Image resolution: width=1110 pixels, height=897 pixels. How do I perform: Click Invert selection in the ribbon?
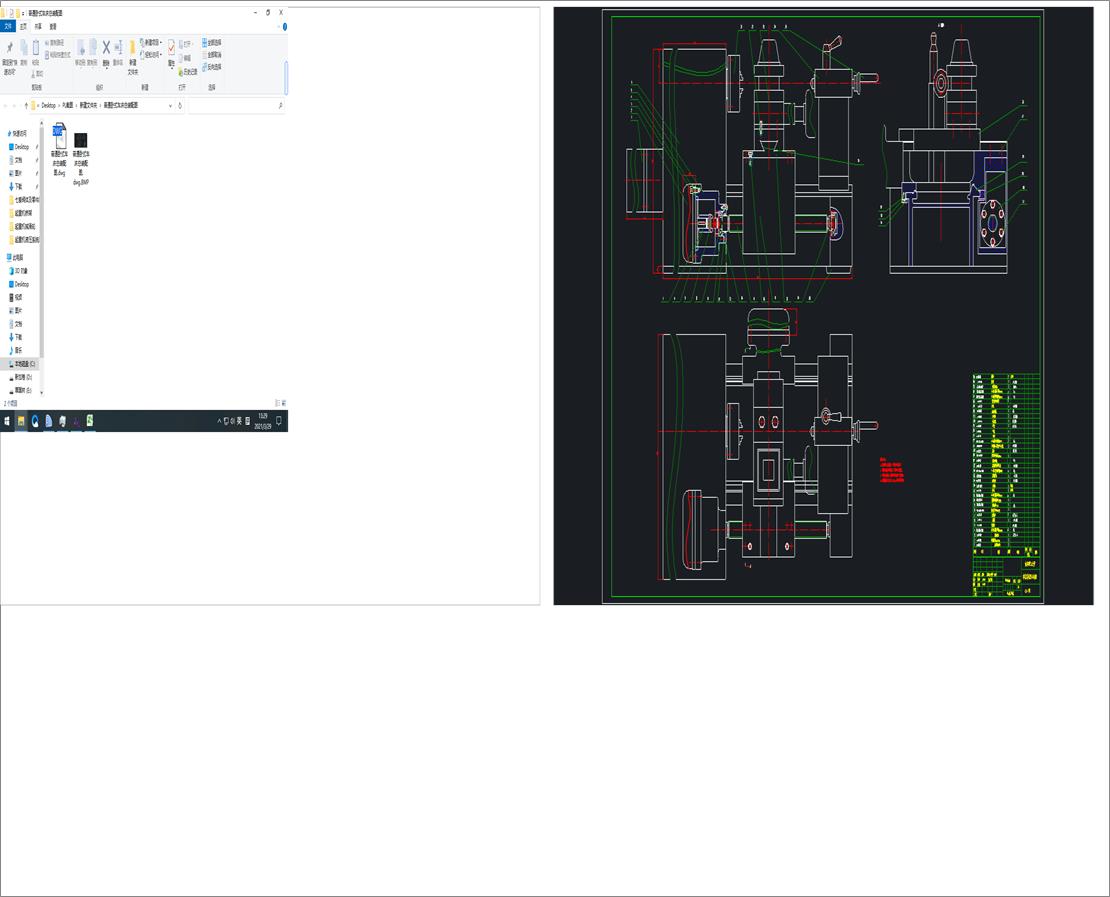click(212, 67)
